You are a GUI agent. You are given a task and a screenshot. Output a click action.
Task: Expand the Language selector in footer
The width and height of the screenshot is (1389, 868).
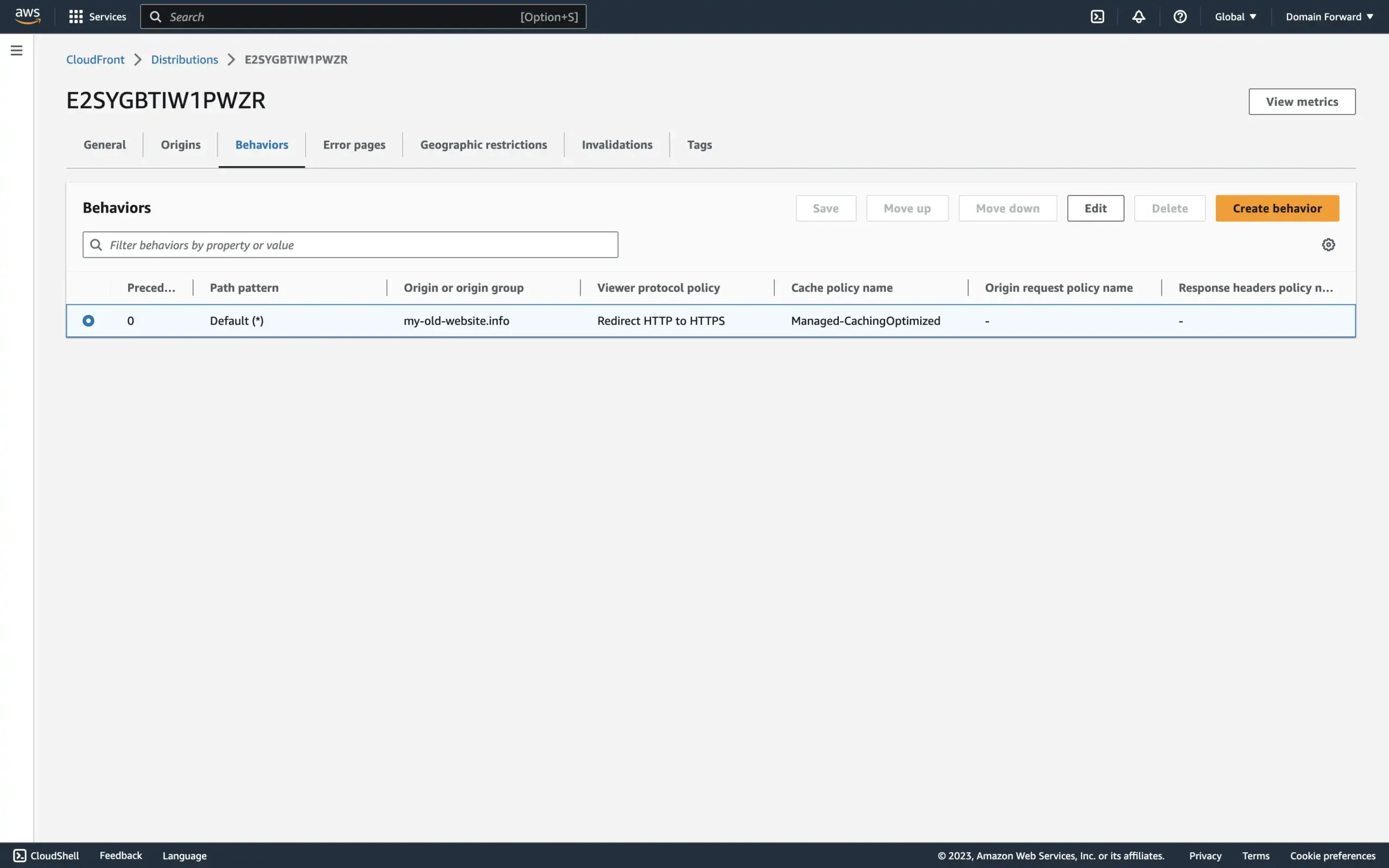[184, 856]
